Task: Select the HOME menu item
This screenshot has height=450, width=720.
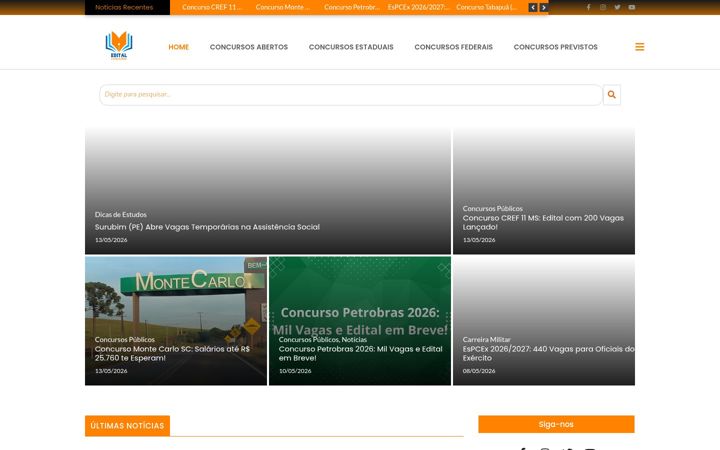Action: (179, 47)
